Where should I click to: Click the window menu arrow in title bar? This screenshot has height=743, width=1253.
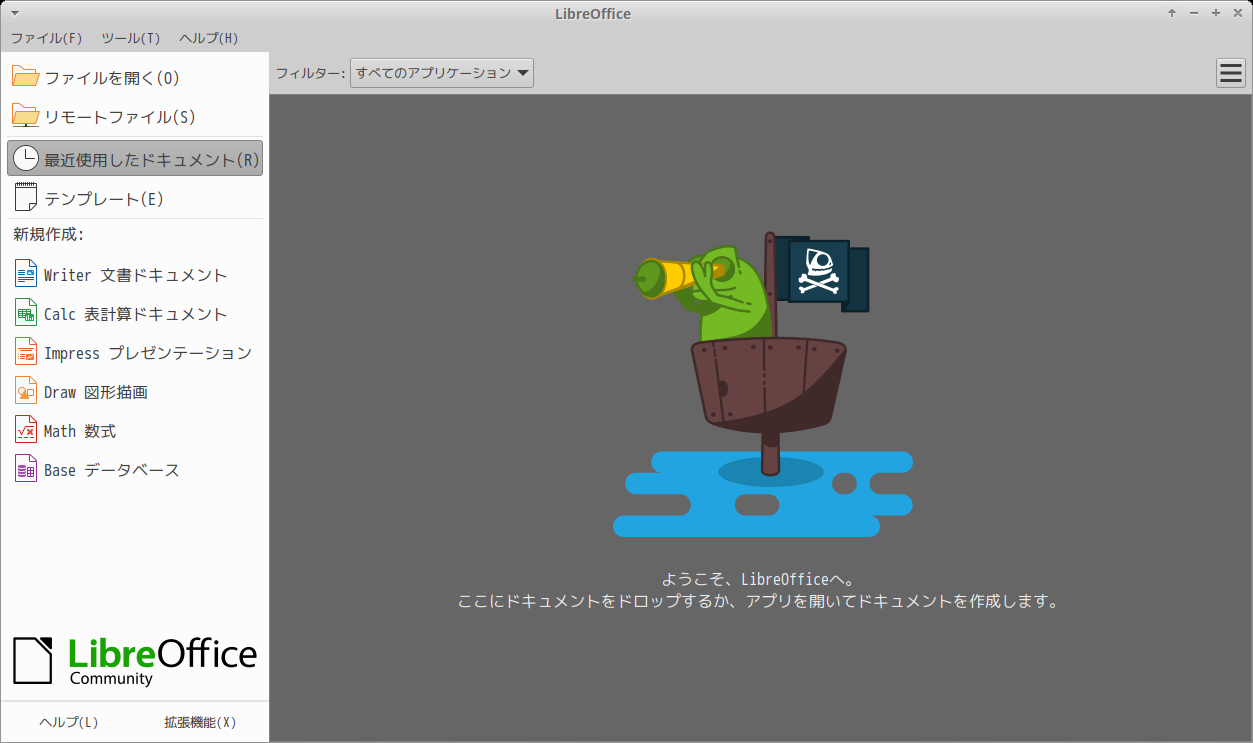[14, 13]
